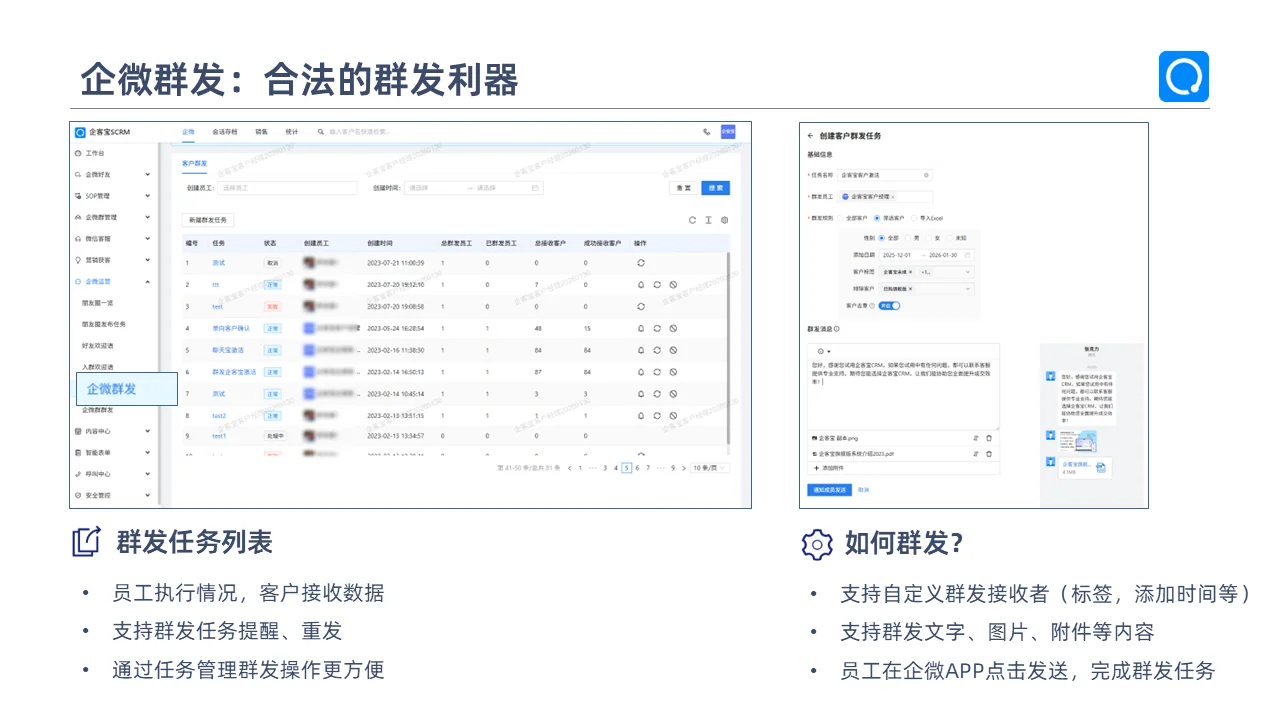Click the column height icon above the table
The height and width of the screenshot is (720, 1280).
(x=708, y=220)
